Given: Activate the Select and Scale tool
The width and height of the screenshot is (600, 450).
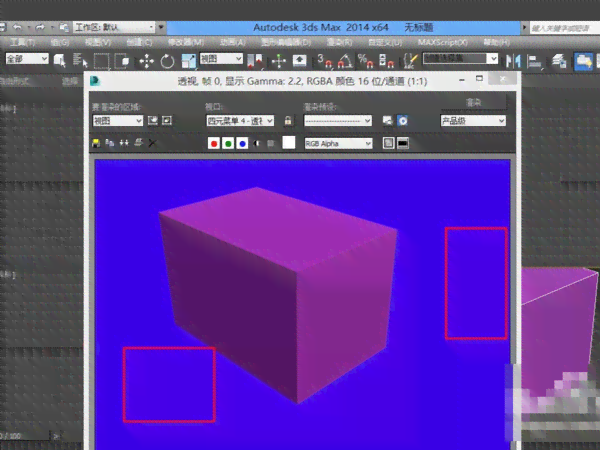Looking at the screenshot, I should click(188, 61).
